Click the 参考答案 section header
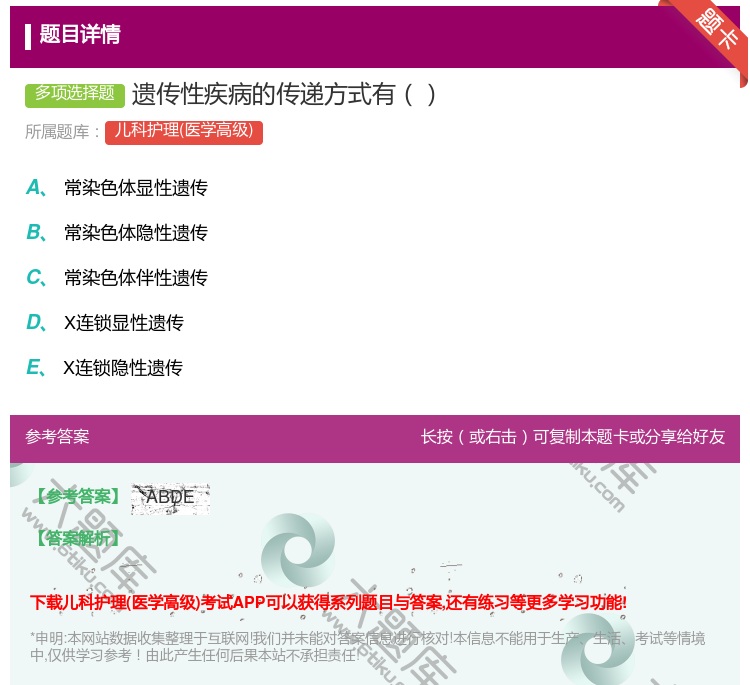Screen dimensions: 750x685 tap(57, 436)
